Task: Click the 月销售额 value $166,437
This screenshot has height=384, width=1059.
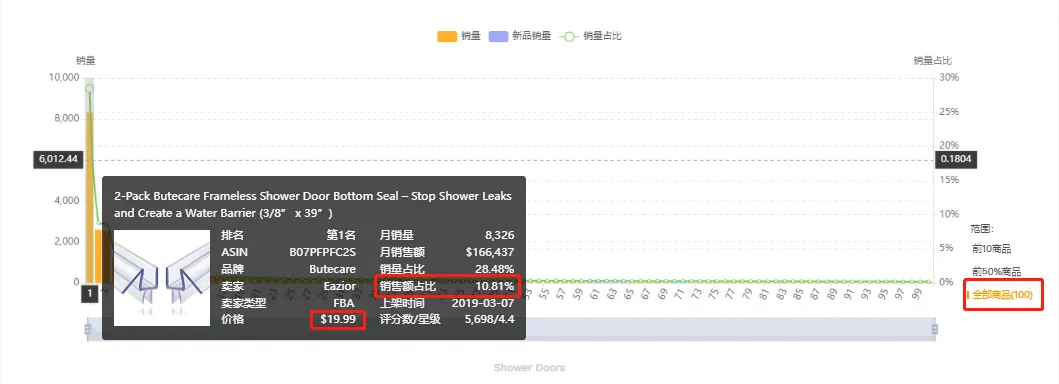Action: point(490,252)
